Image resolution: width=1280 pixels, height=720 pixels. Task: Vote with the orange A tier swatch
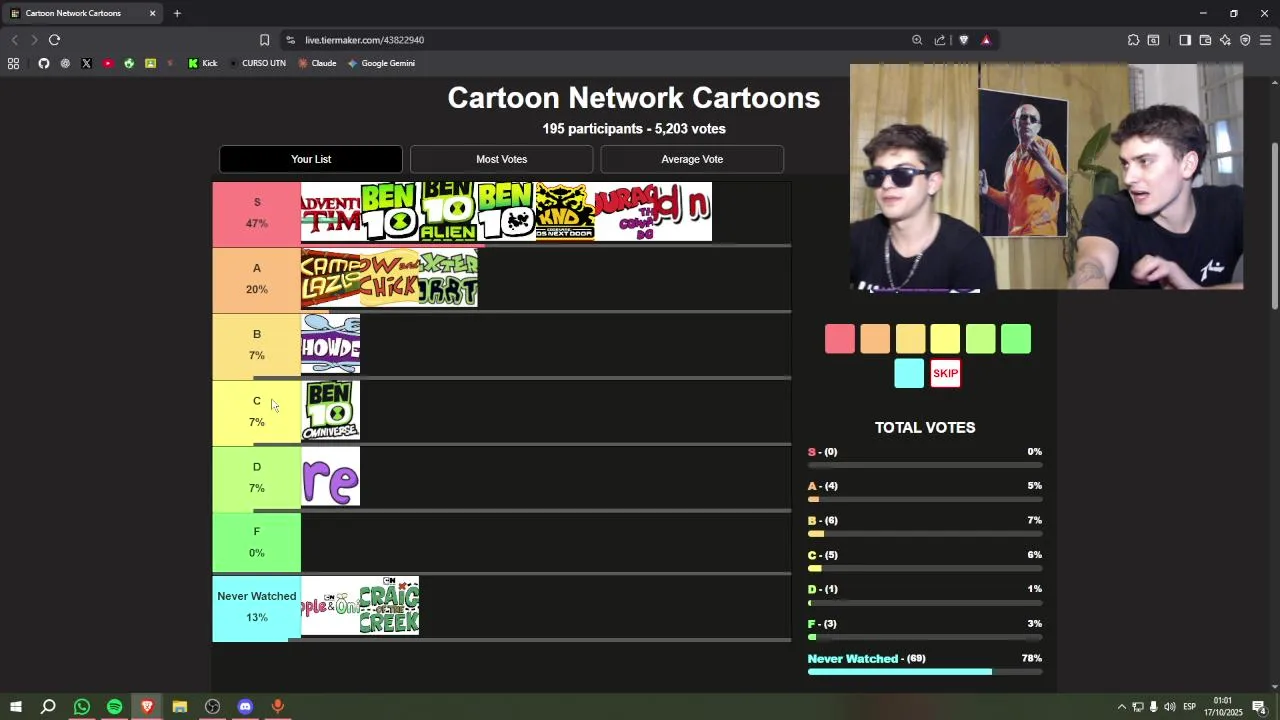(875, 339)
